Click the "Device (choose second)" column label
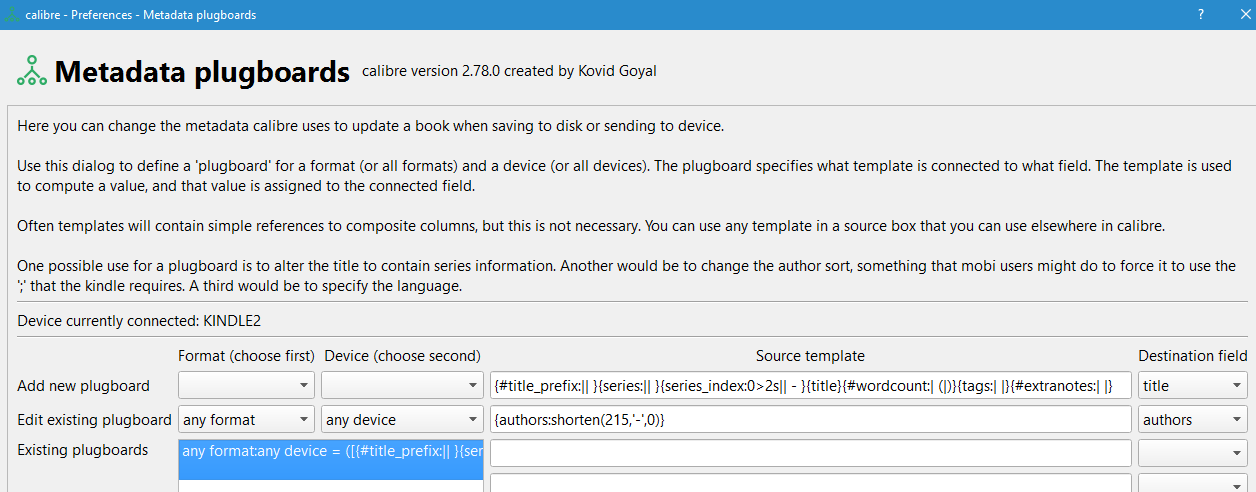The width and height of the screenshot is (1256, 492). [402, 356]
